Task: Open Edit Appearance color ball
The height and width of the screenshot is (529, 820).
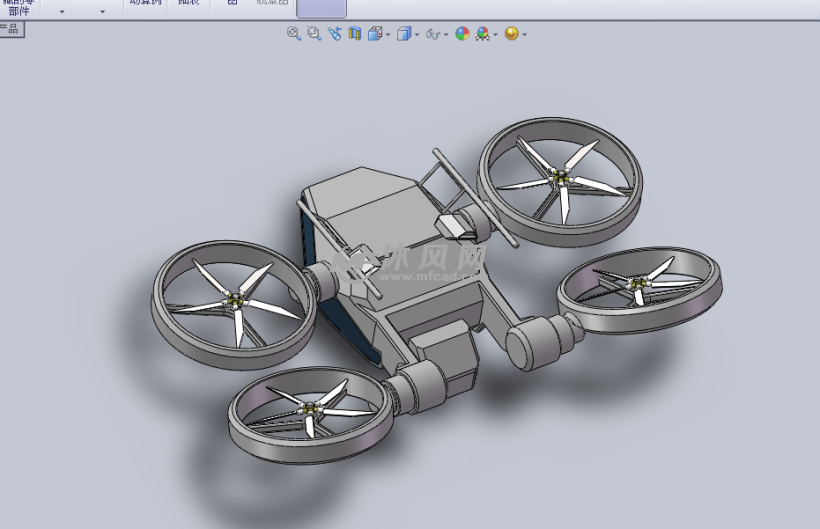Action: click(462, 33)
